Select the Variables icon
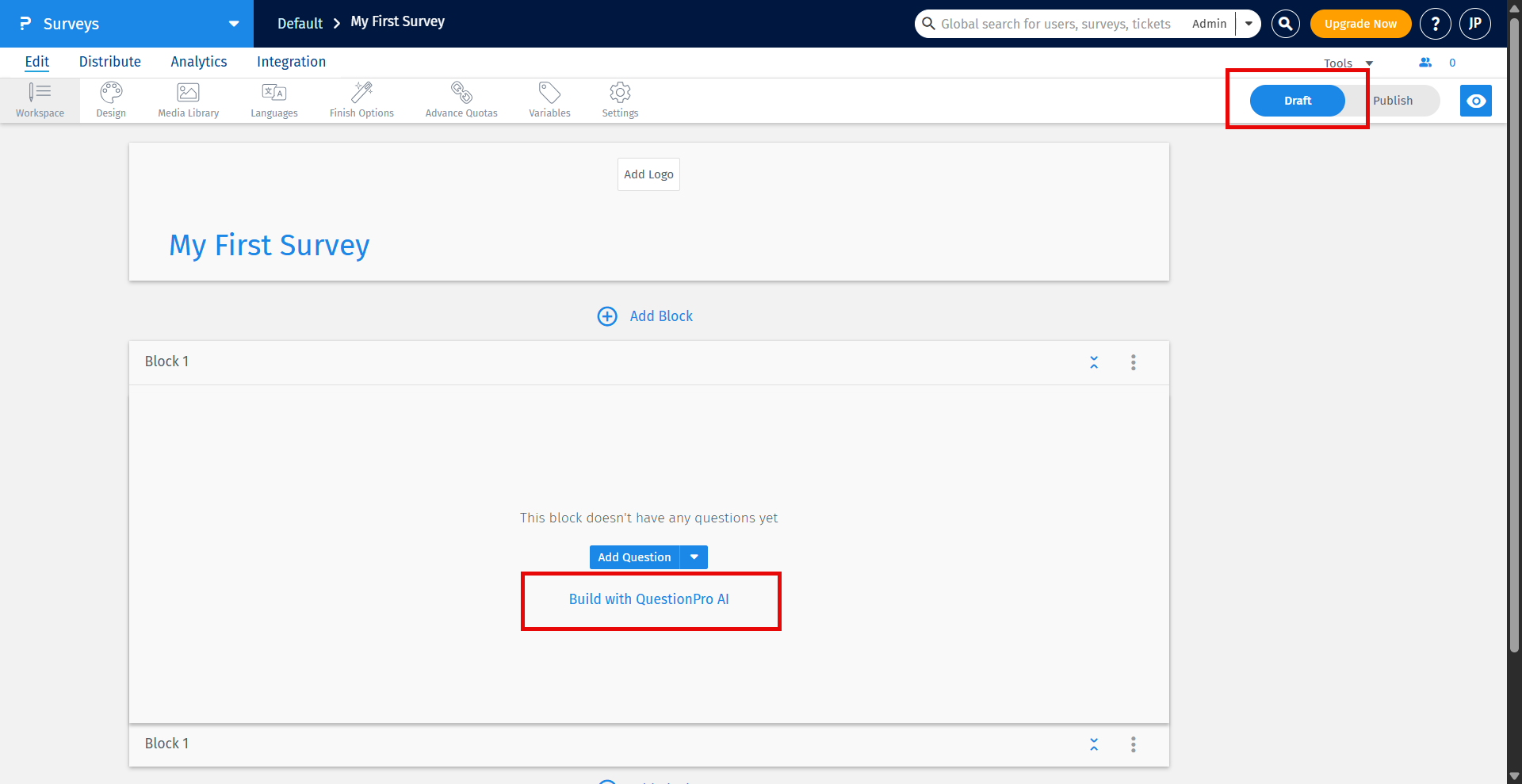The width and height of the screenshot is (1522, 784). (x=549, y=99)
